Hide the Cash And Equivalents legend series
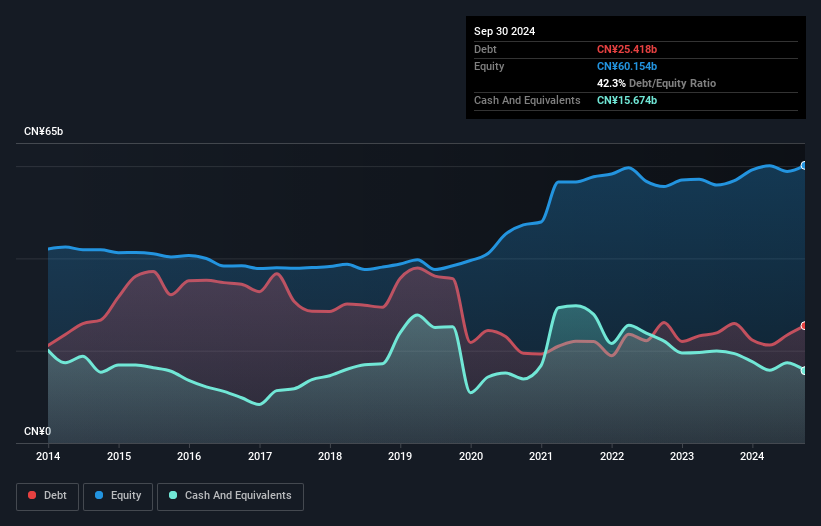 [230, 496]
